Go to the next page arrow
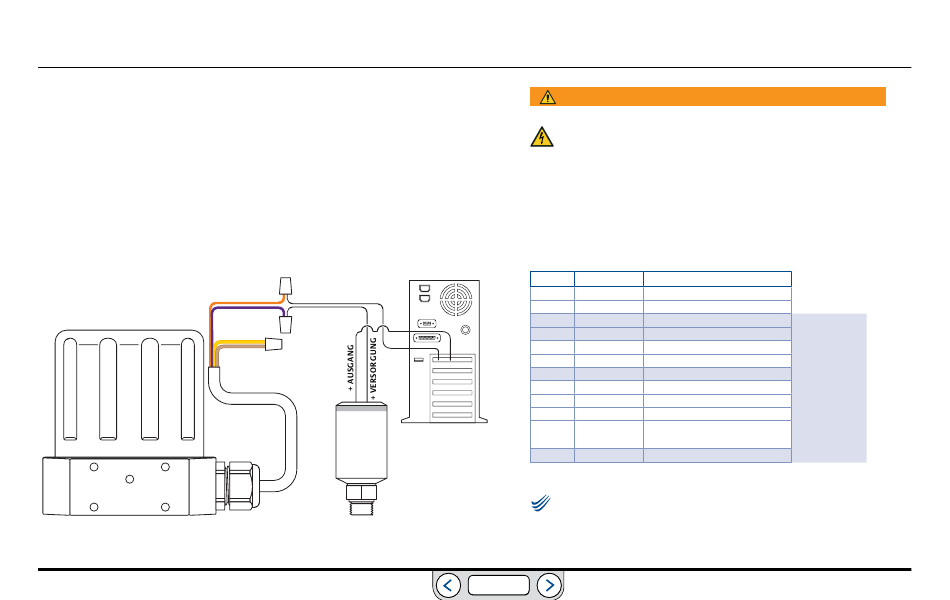Viewport: 950px width, 600px height. point(549,585)
